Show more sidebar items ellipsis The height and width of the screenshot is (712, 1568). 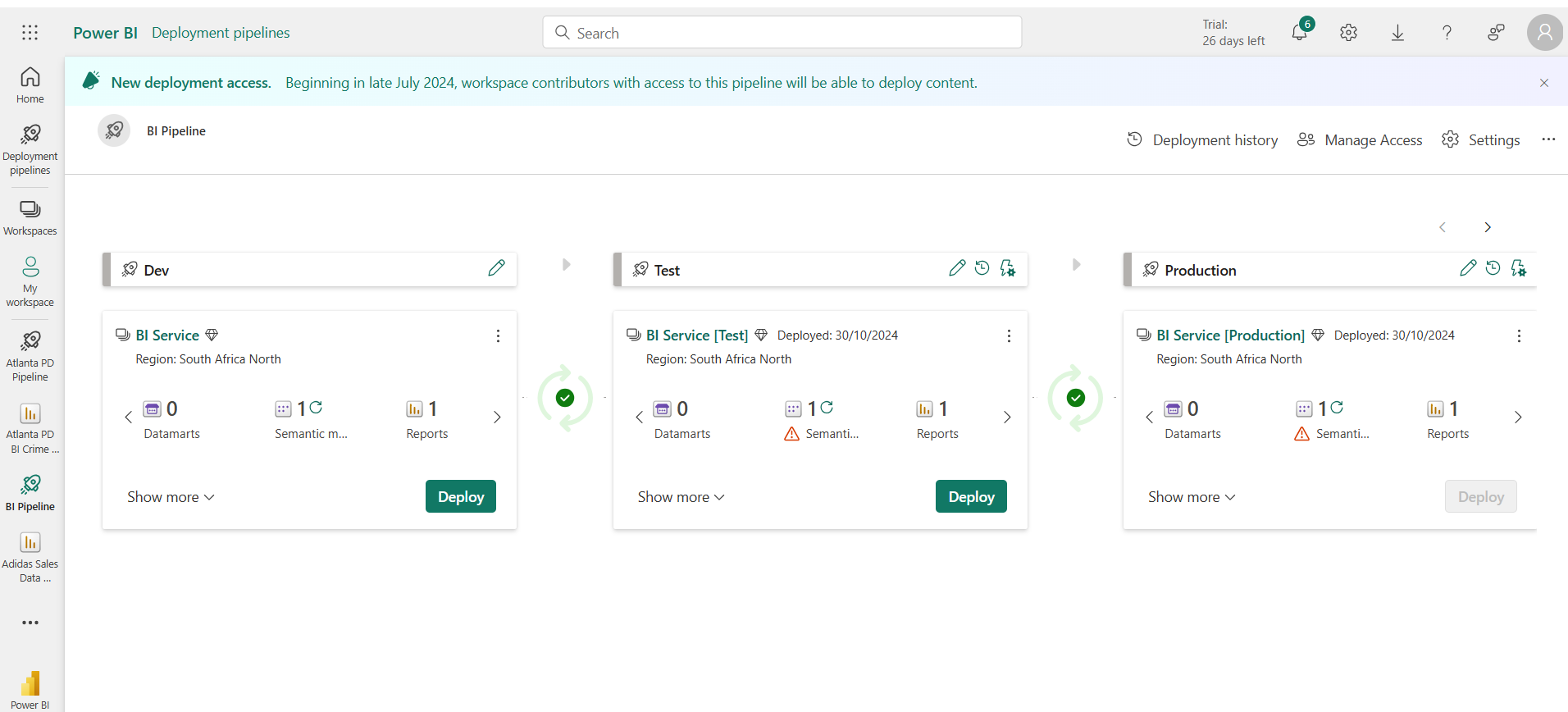30,623
